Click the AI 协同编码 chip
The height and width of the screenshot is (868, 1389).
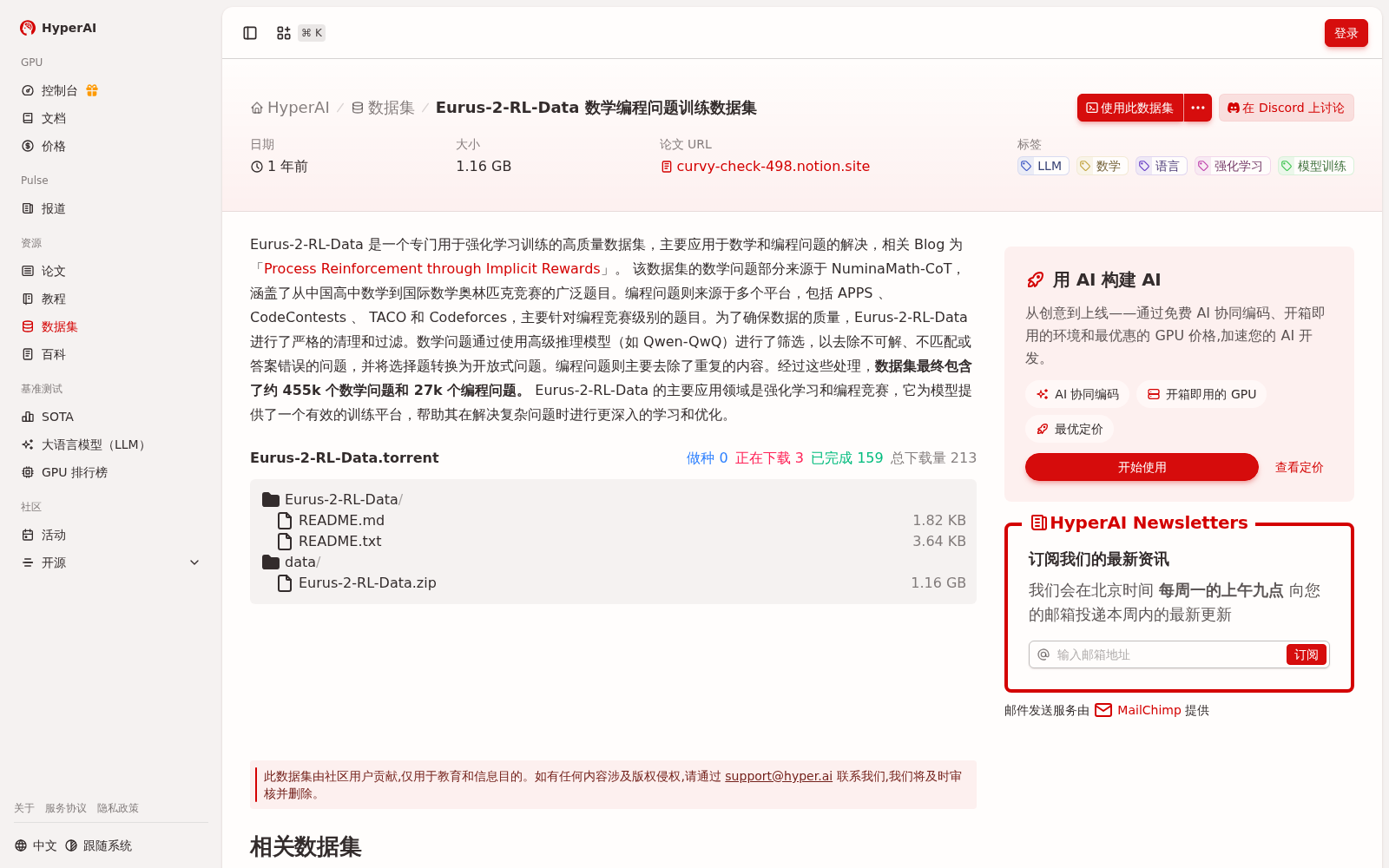point(1077,394)
